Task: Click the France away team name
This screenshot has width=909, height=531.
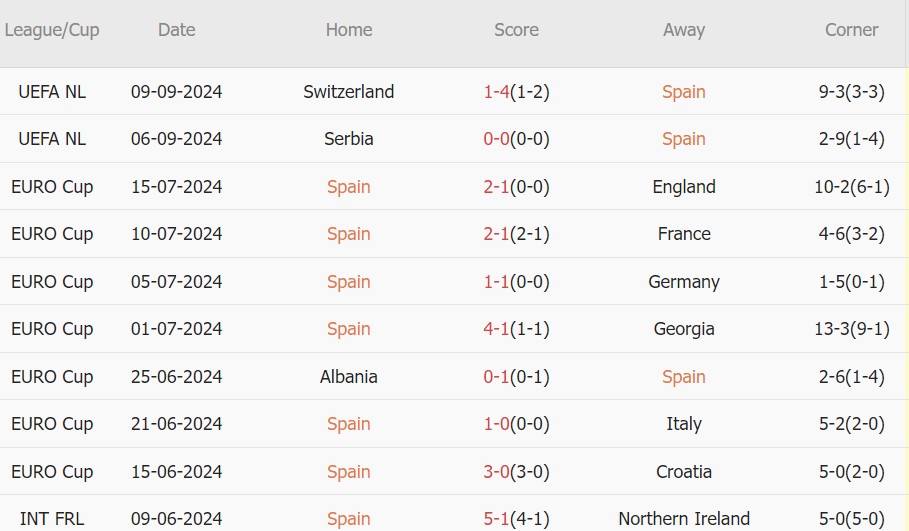Action: (684, 234)
